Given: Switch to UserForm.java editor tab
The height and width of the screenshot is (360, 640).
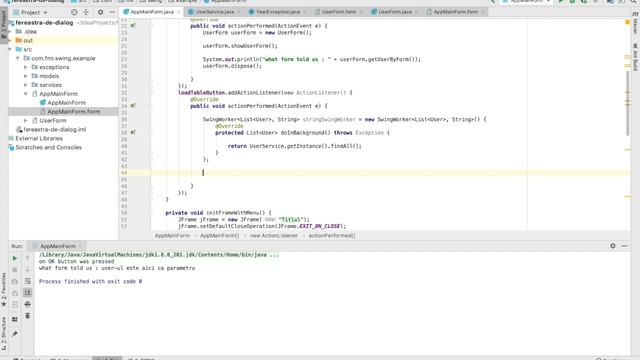Looking at the screenshot, I should coord(395,12).
